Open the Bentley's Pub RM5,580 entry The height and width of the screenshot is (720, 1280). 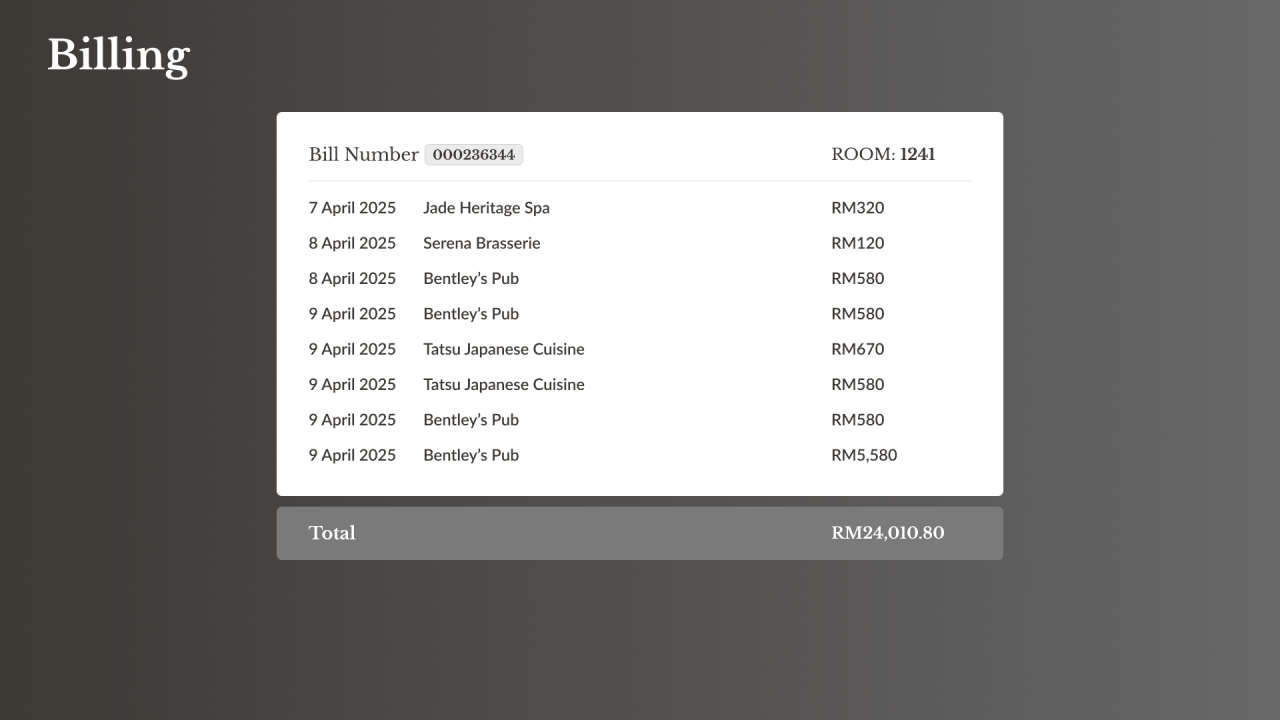[470, 455]
